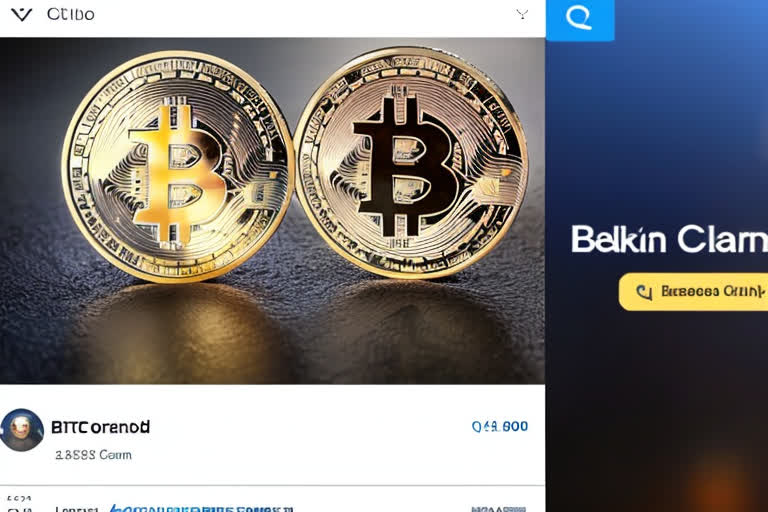
Task: Click the blue 041.800 value link
Action: coord(500,426)
